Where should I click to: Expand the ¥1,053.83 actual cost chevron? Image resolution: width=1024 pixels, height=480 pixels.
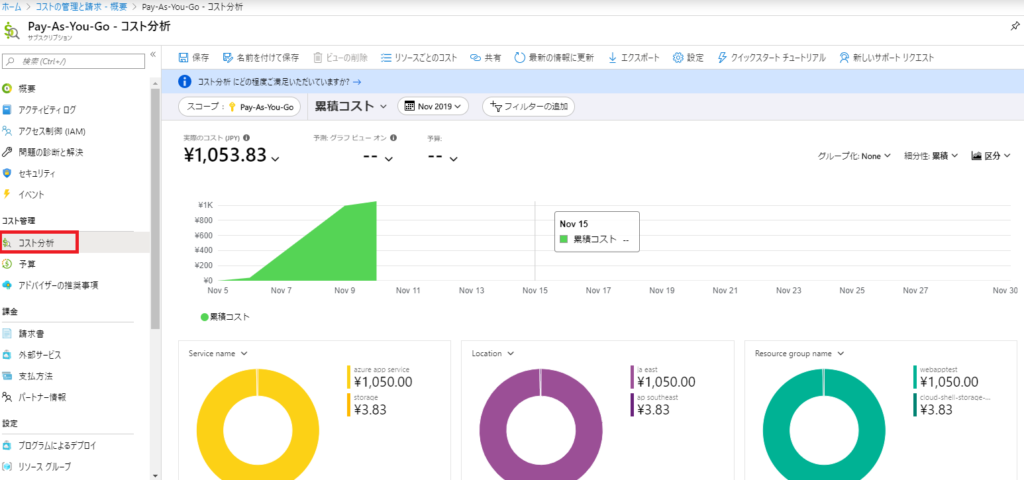(276, 159)
